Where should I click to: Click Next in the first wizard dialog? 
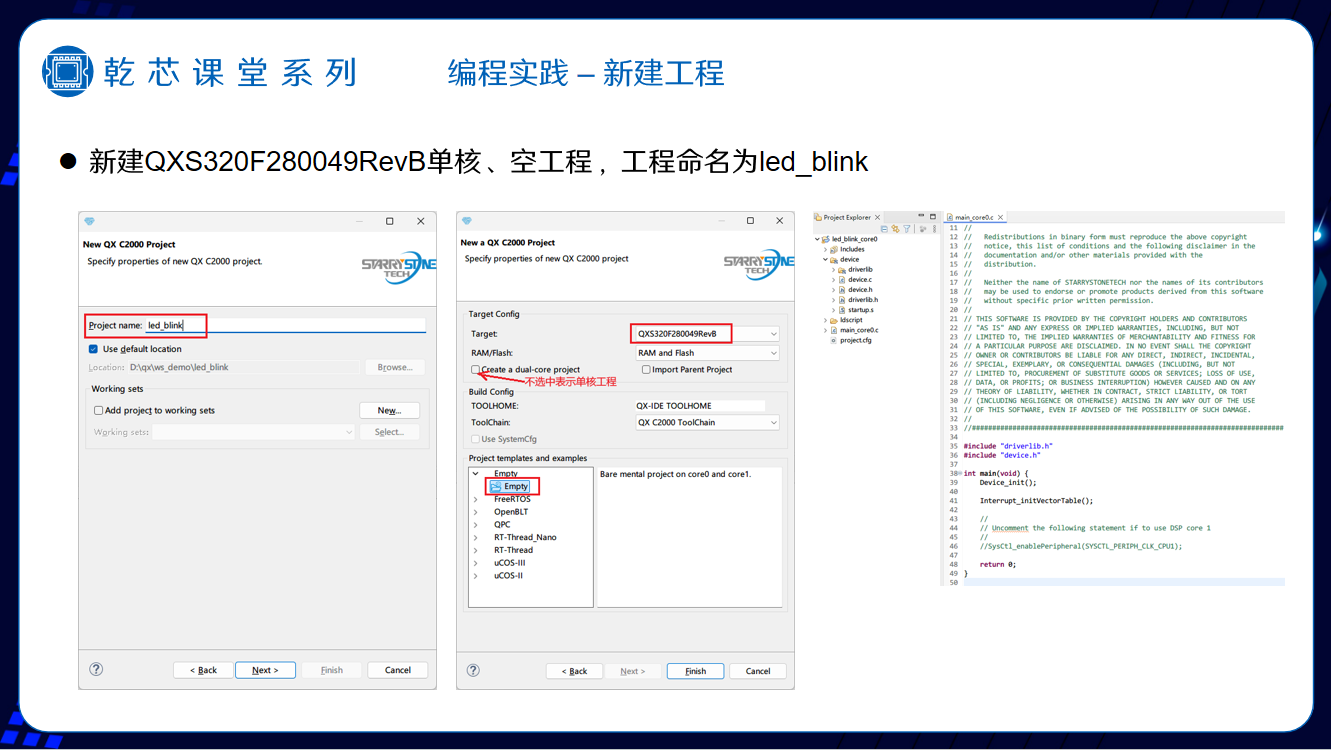[265, 670]
